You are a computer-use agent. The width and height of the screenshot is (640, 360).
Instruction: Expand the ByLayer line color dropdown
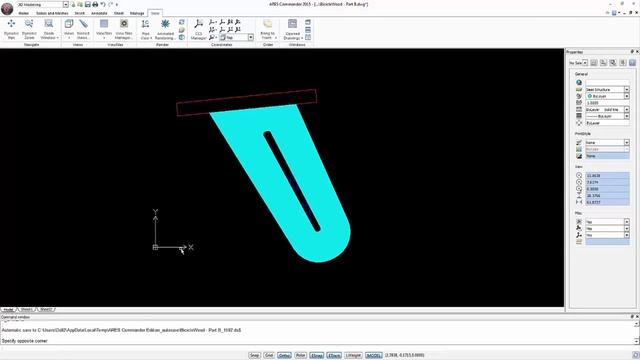coord(627,96)
